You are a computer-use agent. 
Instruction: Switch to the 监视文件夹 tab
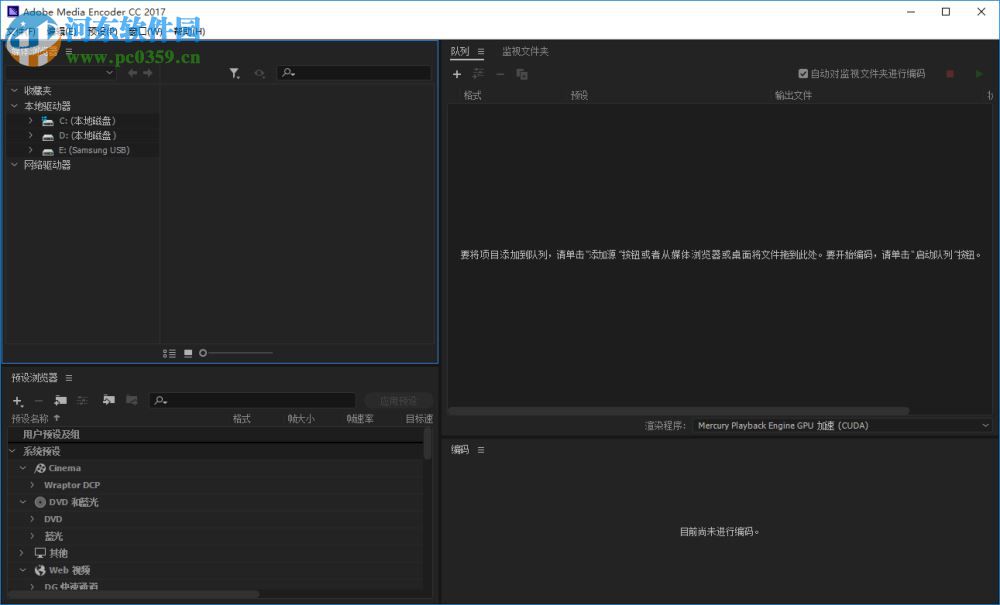click(528, 50)
